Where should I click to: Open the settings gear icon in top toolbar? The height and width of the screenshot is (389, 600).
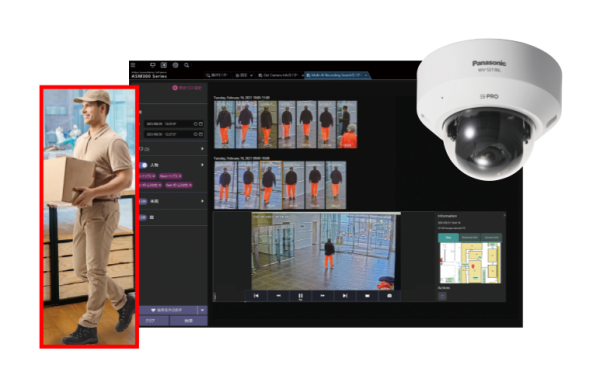tap(175, 65)
